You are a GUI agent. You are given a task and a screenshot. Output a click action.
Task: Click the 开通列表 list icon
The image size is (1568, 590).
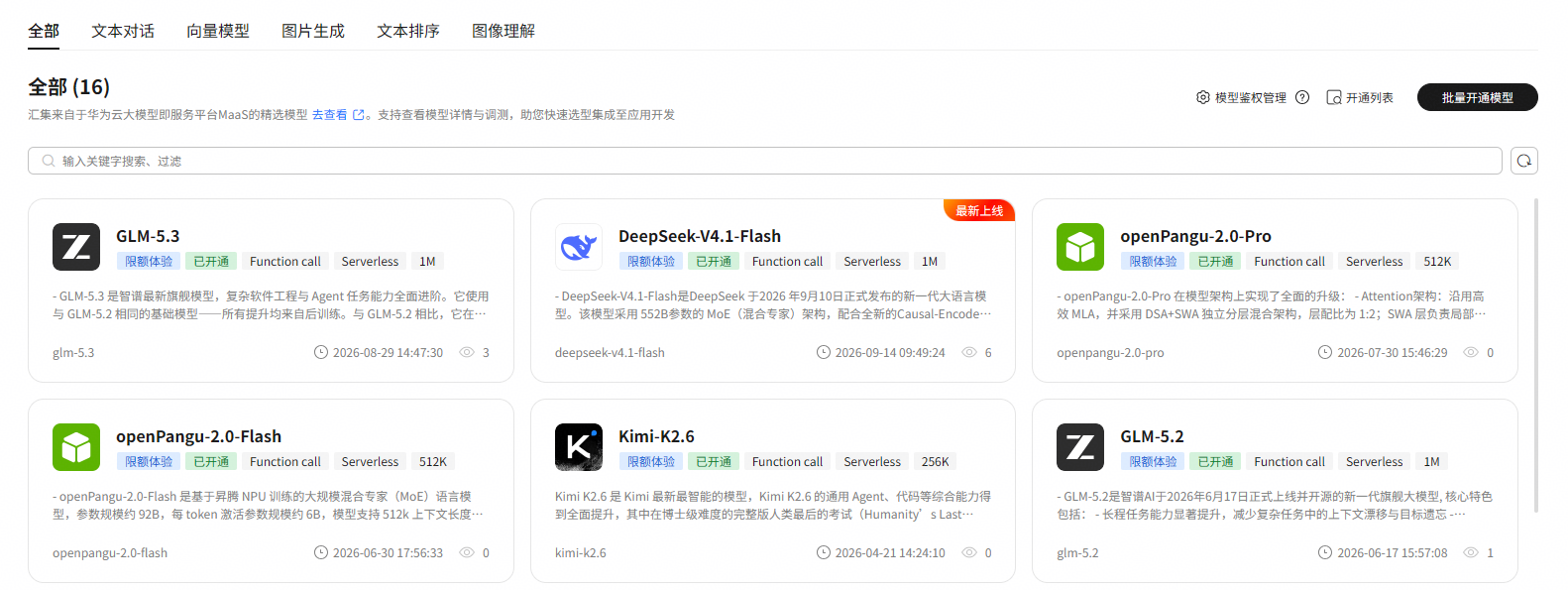pos(1334,97)
